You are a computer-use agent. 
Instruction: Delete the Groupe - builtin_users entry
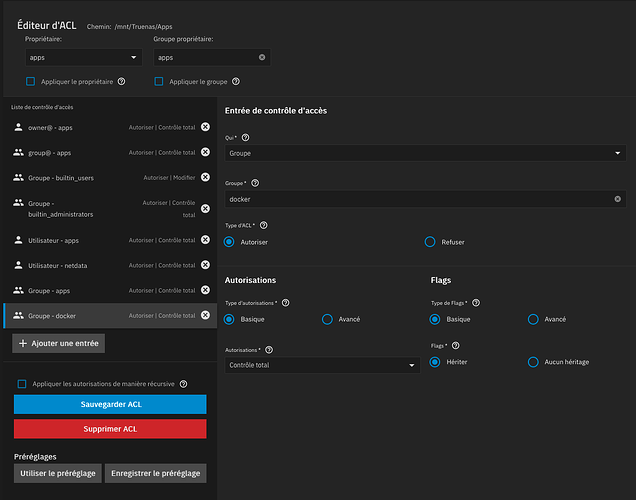[x=205, y=177]
